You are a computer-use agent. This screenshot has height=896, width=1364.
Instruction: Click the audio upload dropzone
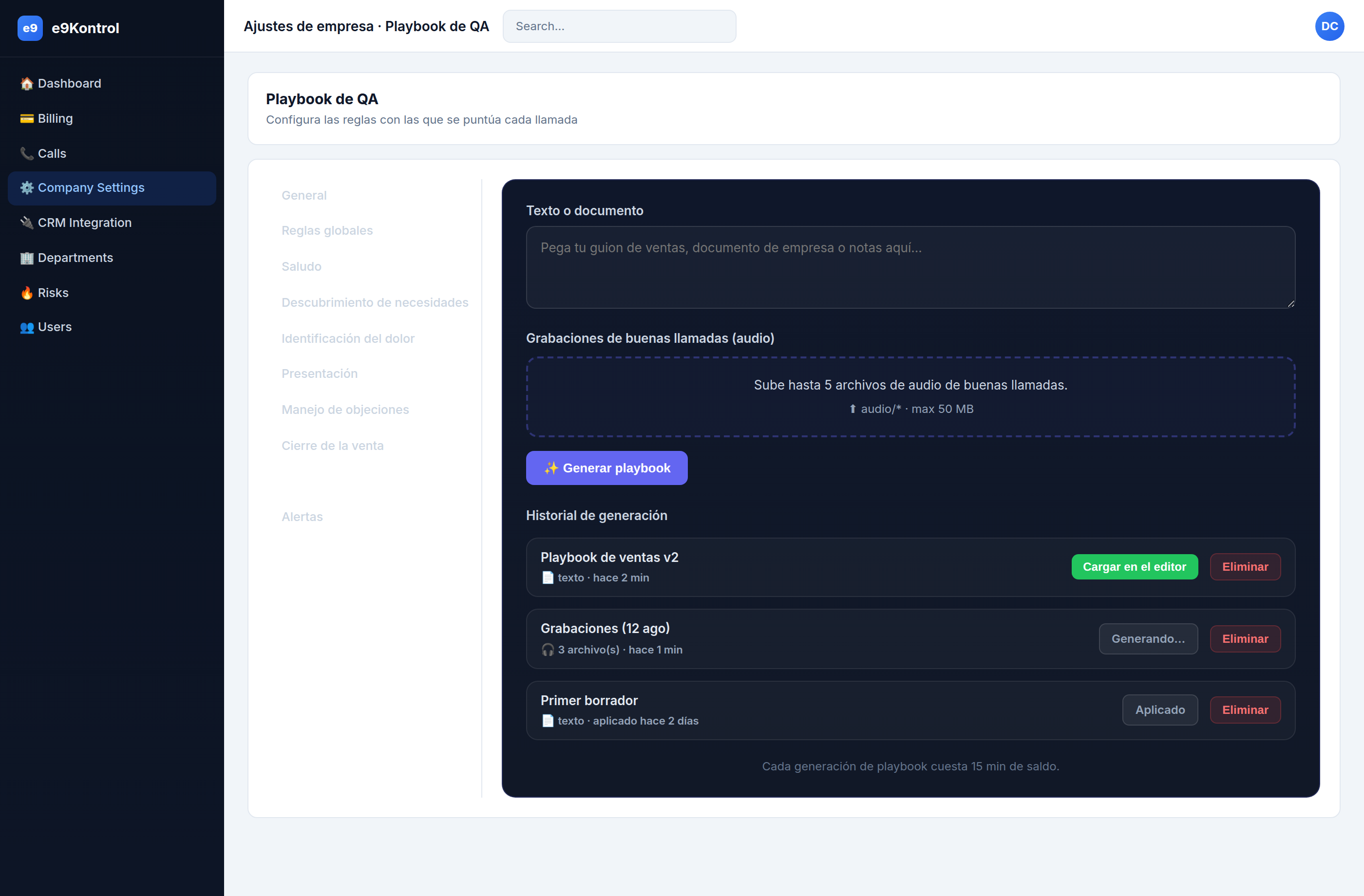coord(910,396)
